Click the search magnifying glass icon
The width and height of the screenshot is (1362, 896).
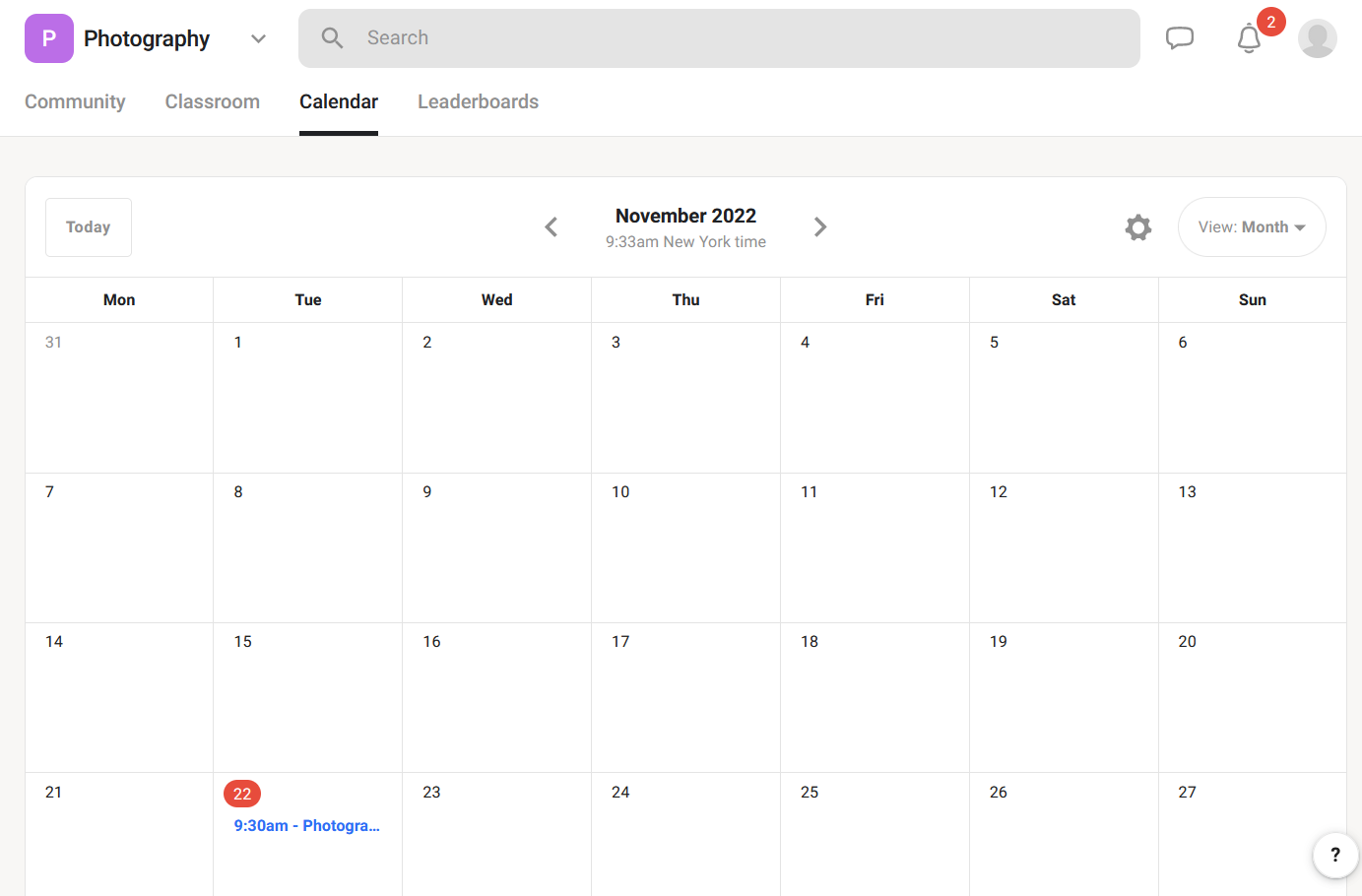[332, 37]
